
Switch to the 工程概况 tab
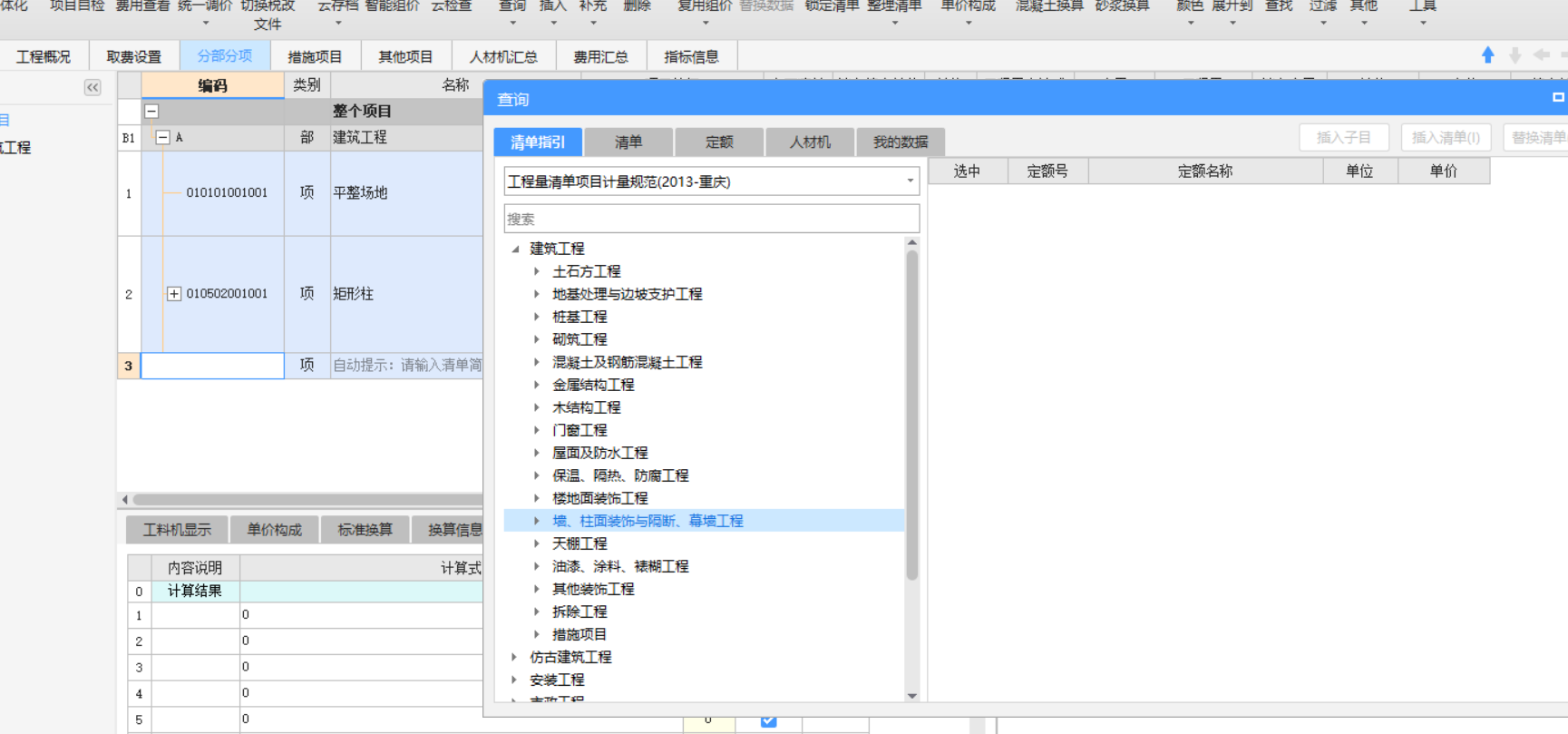click(x=44, y=56)
